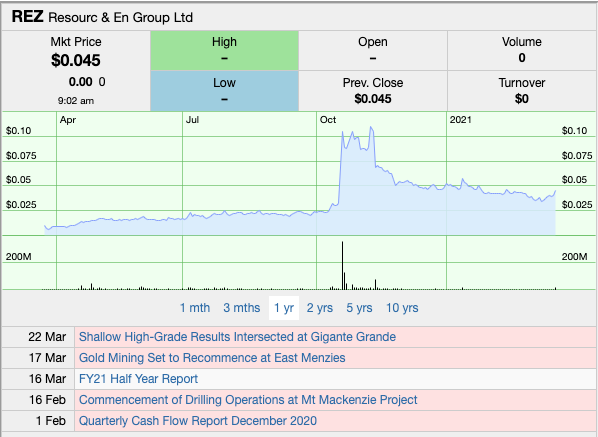Click the Prev. Close $0.045 value
Screen dimensions: 598x437
(x=373, y=99)
